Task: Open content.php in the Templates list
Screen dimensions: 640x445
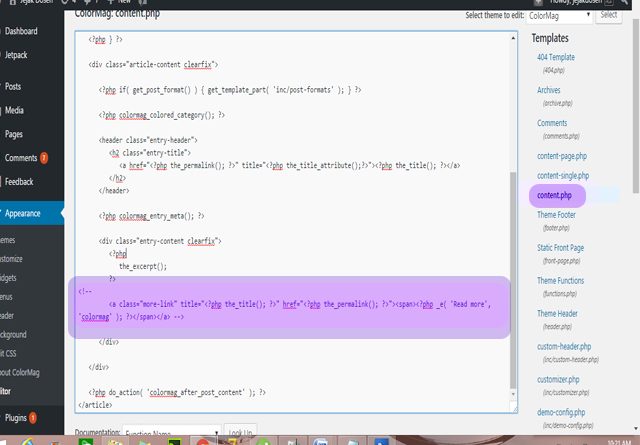Action: click(554, 195)
